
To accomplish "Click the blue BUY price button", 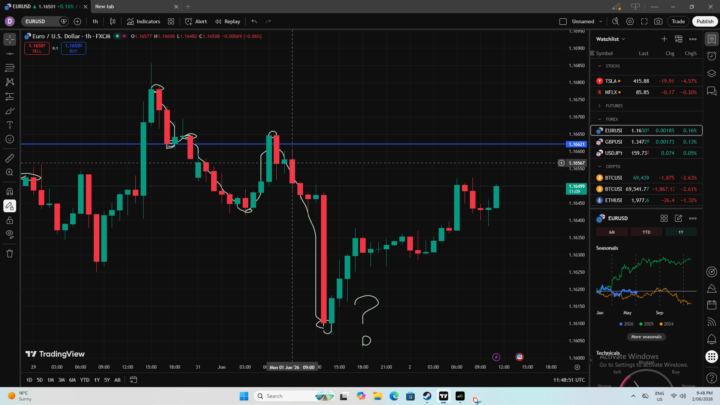I will coord(73,48).
